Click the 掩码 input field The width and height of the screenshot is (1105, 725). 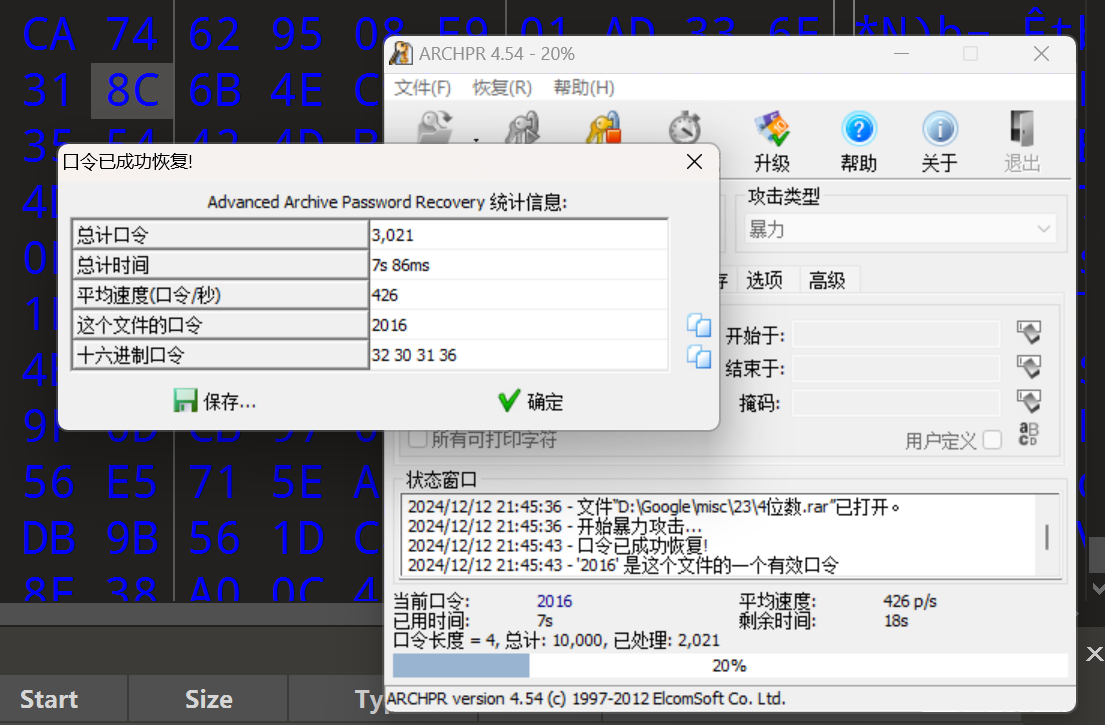point(896,402)
